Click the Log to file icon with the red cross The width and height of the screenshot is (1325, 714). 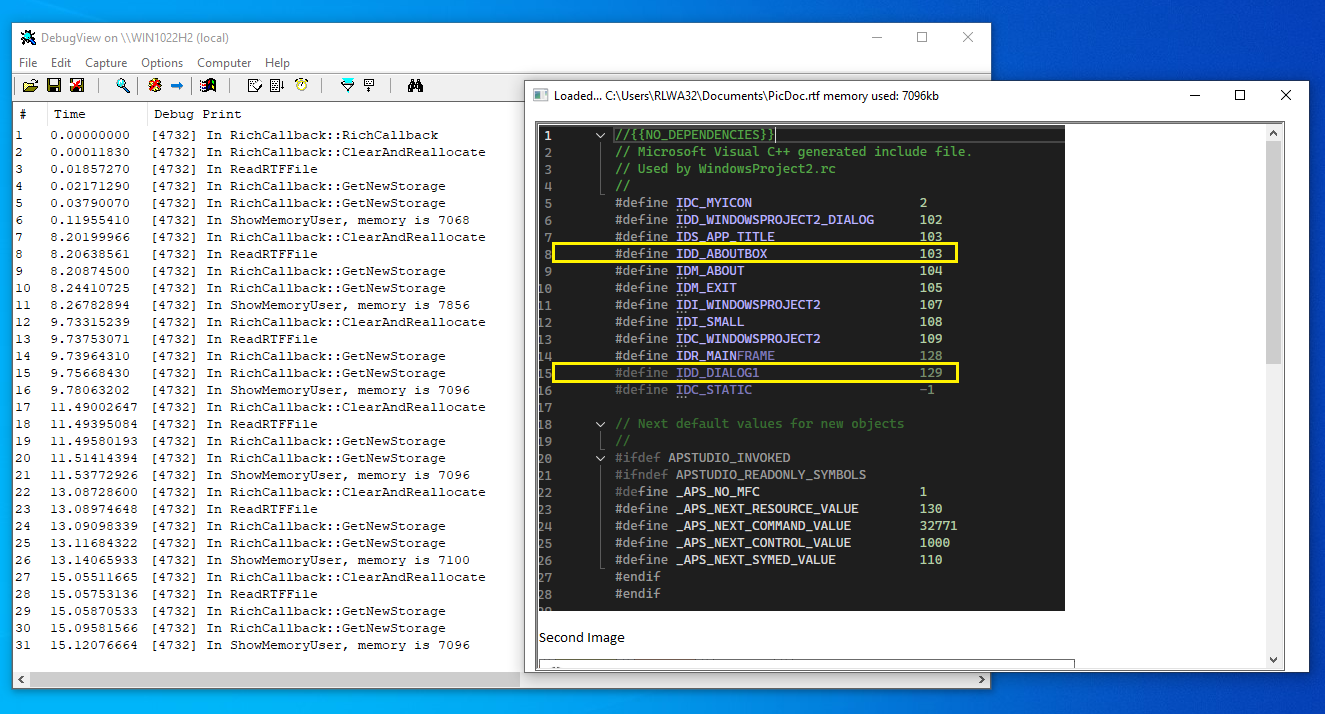tap(77, 86)
